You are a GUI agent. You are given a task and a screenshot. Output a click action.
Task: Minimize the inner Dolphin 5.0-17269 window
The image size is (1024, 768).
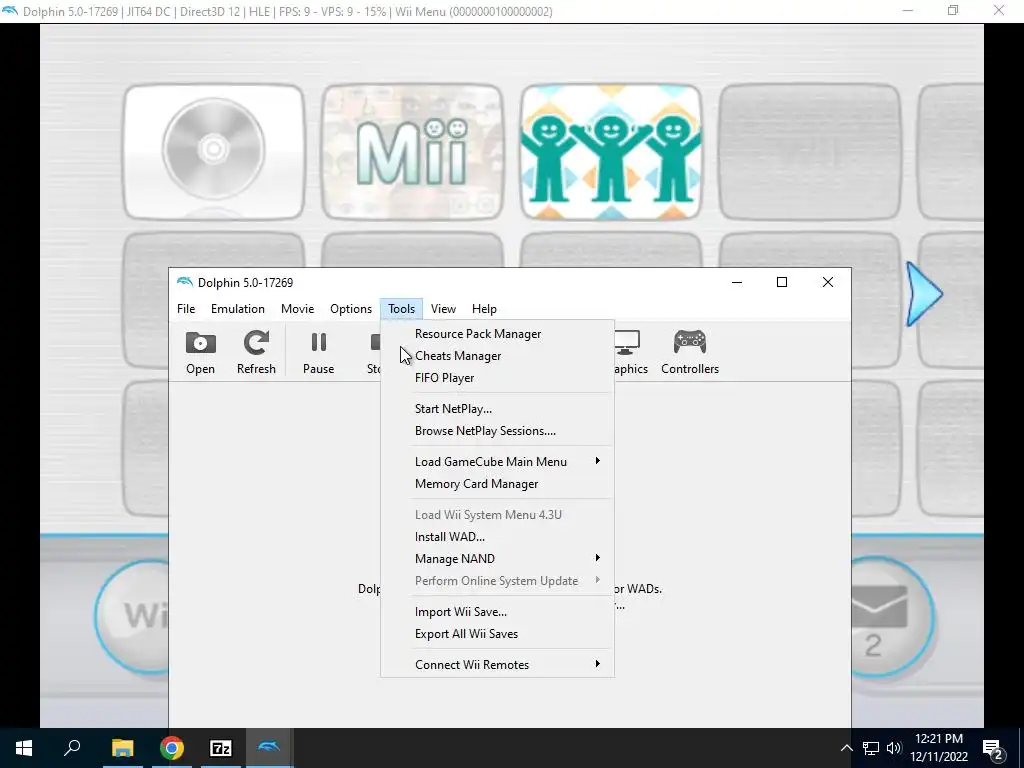[737, 282]
